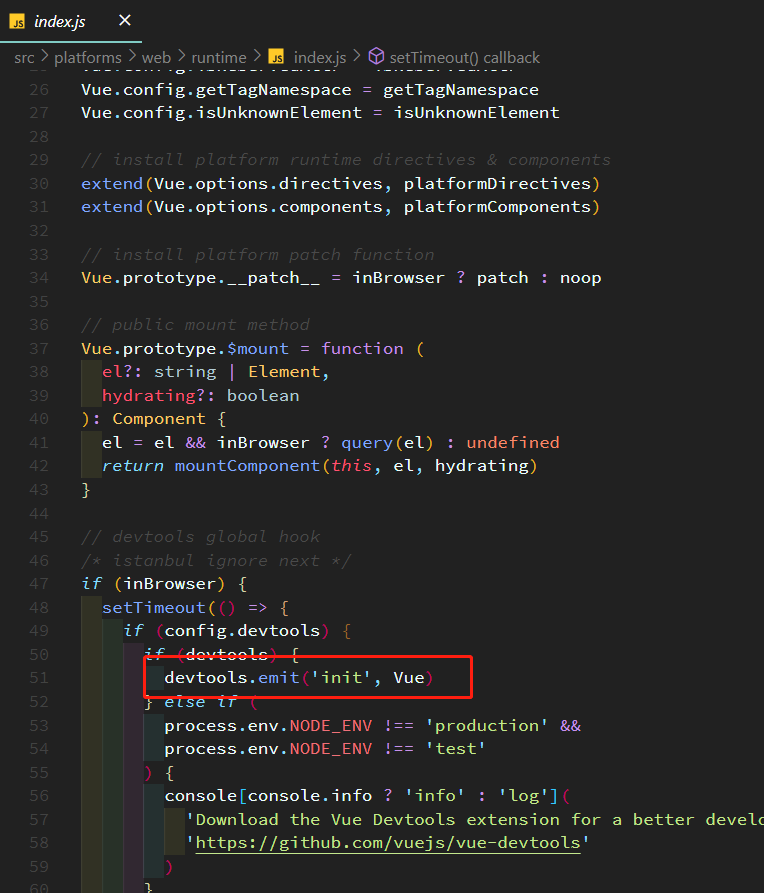Click line number 47 in the gutter
Screen dimensions: 764x893
39,584
